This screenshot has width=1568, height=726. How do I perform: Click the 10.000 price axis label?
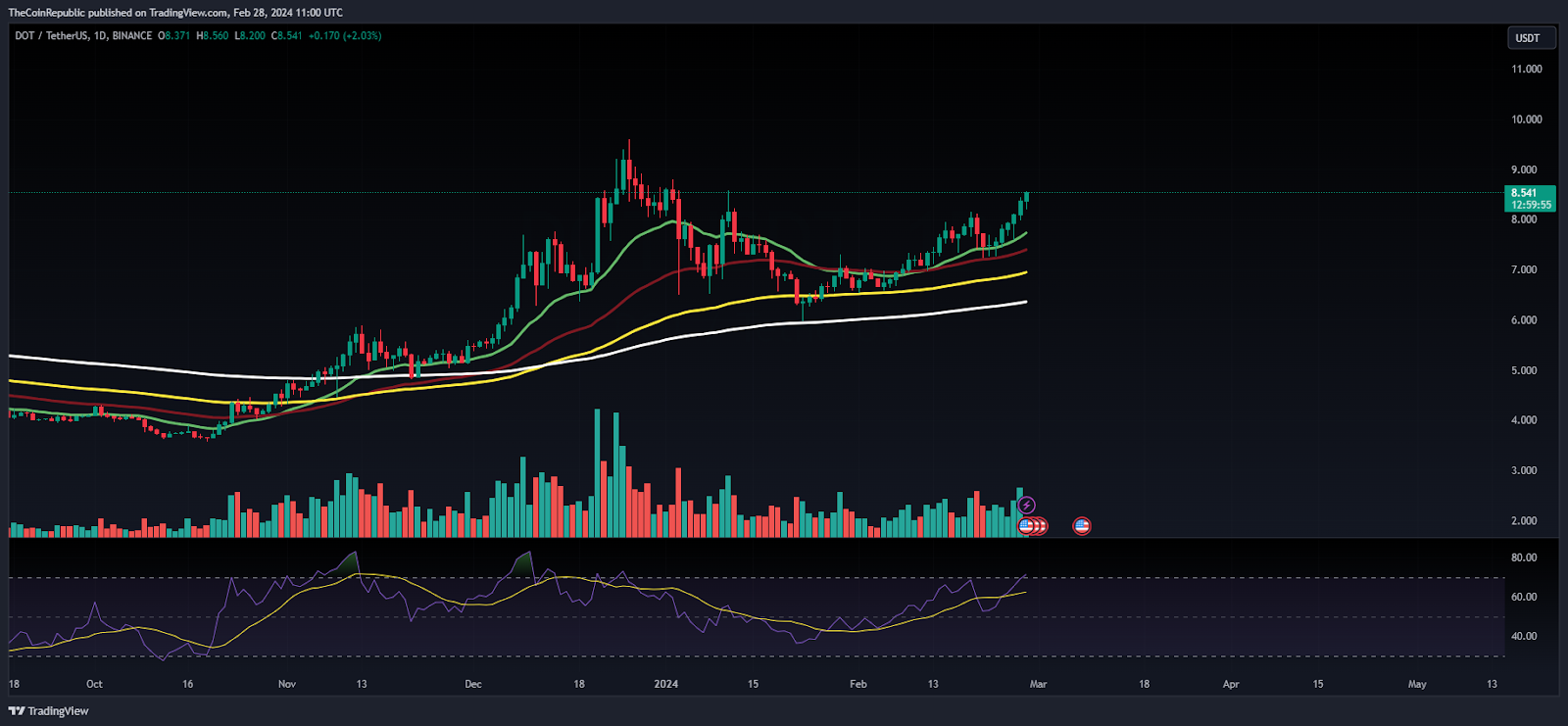(x=1526, y=120)
